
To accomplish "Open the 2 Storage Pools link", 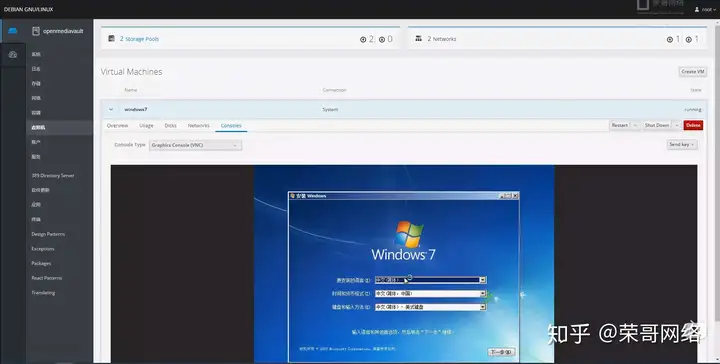I will pyautogui.click(x=139, y=39).
